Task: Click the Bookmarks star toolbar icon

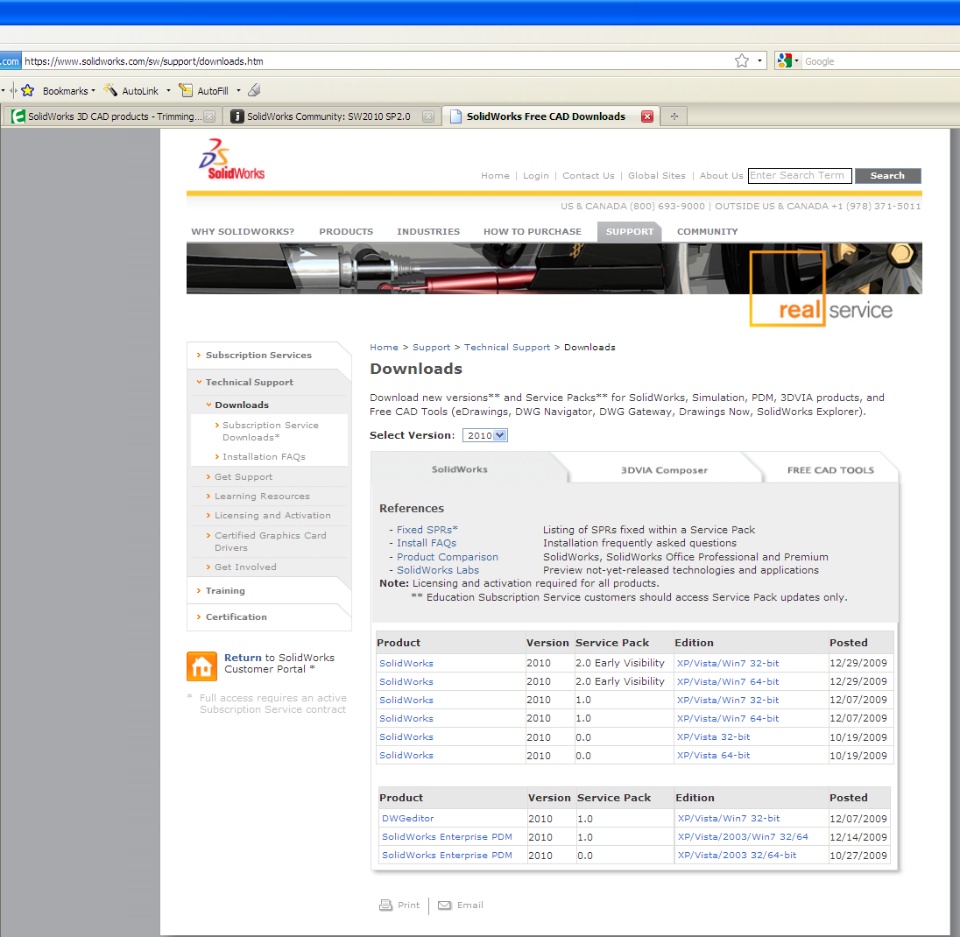Action: (28, 91)
